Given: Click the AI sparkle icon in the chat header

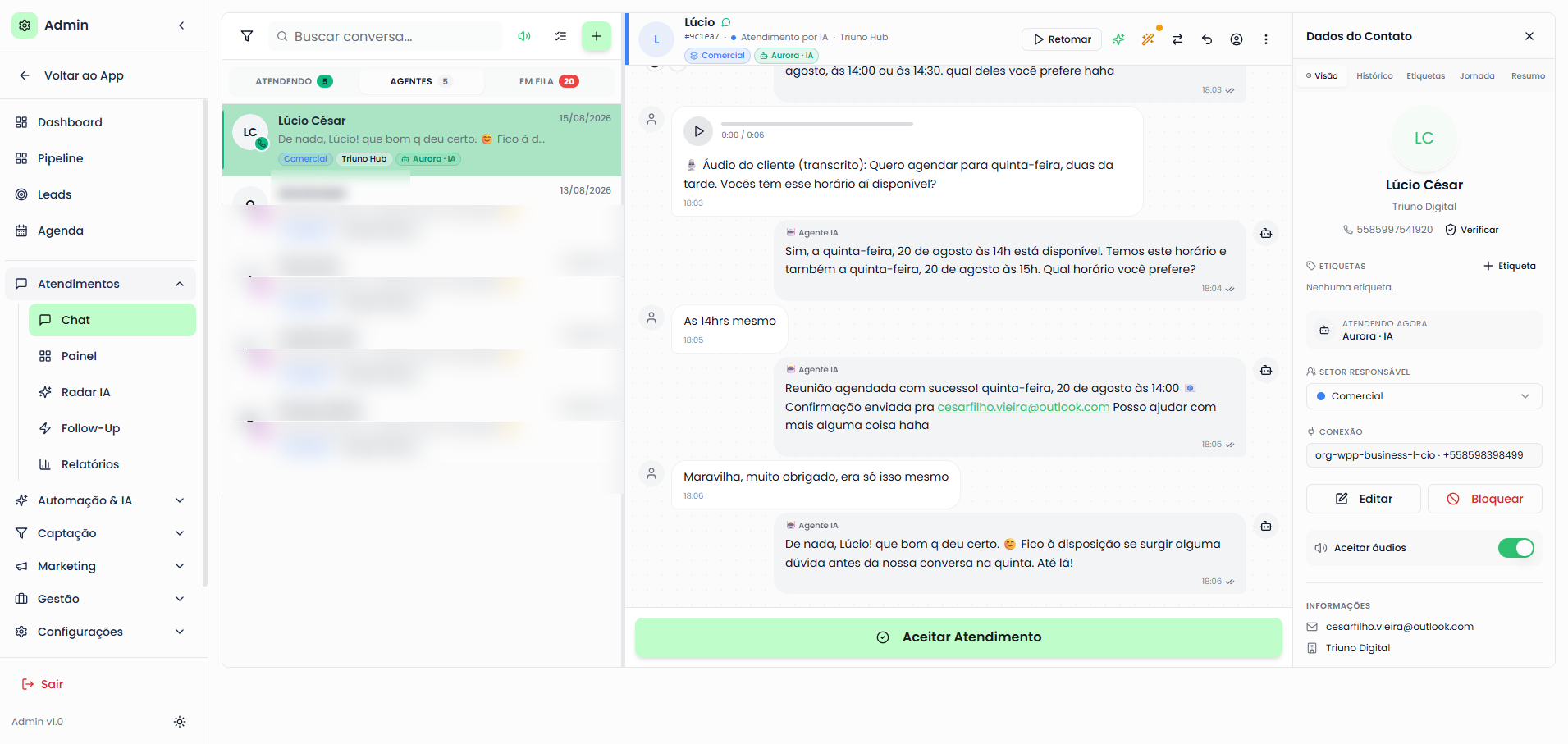Looking at the screenshot, I should 1118,39.
